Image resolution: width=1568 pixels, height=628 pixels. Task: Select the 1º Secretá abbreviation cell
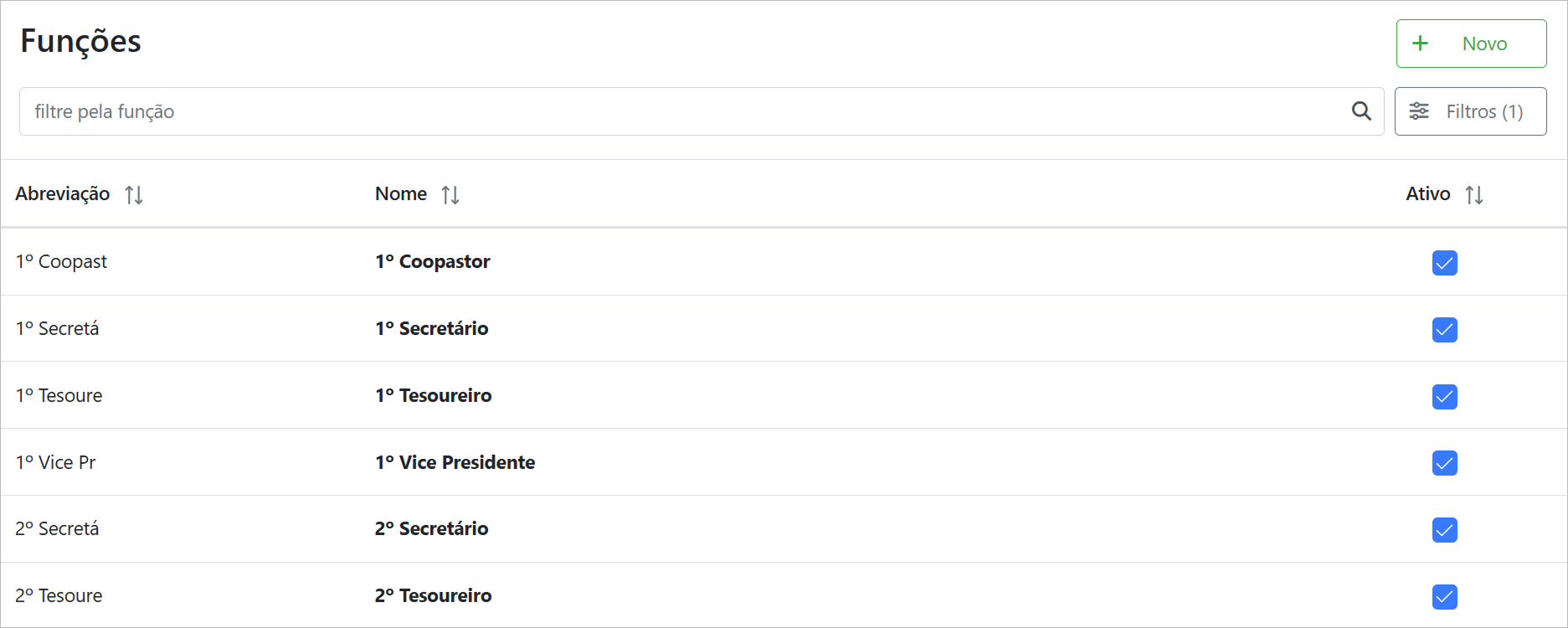coord(57,329)
